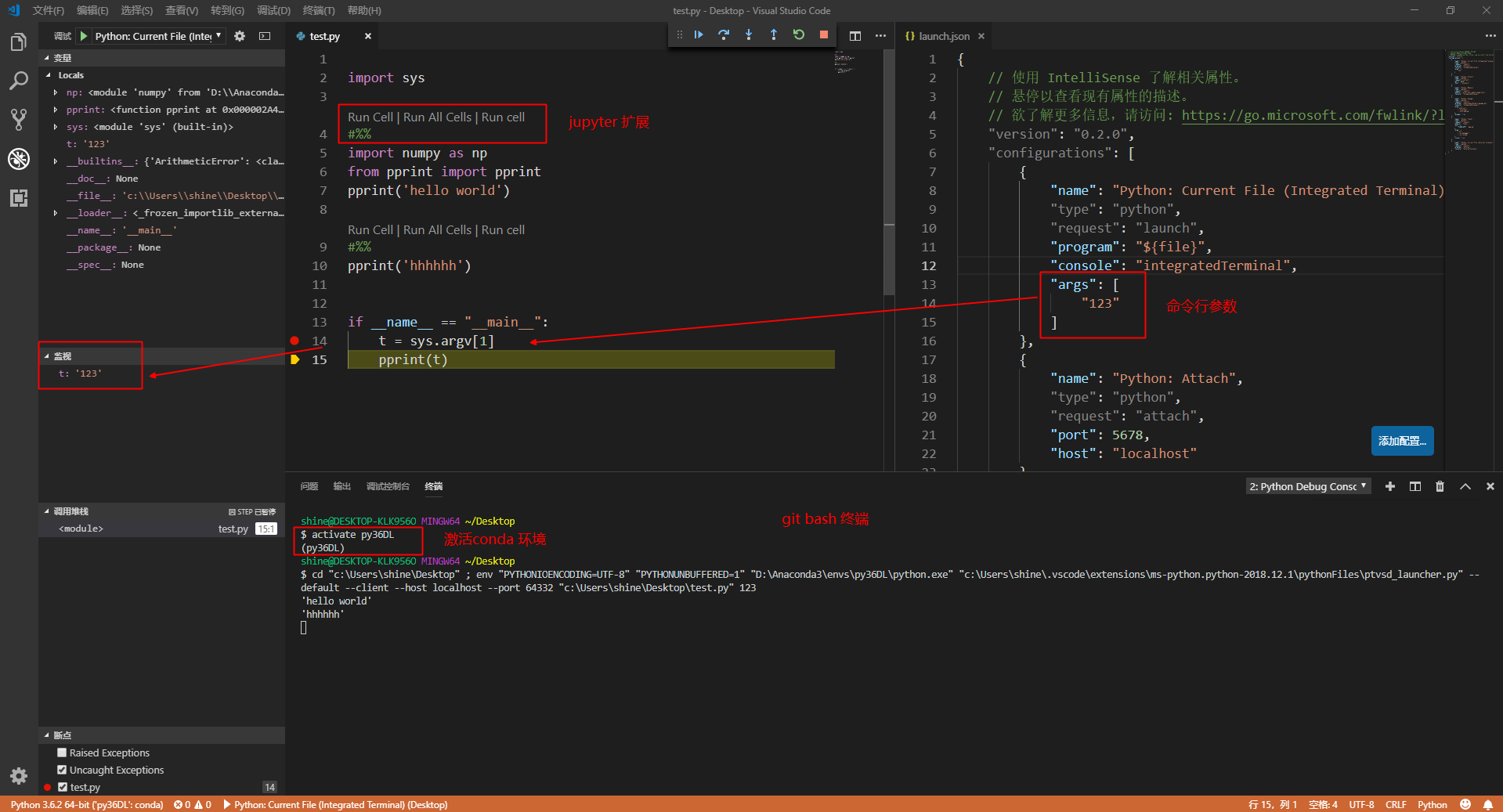Toggle the test.py breakpoint checkbox

[x=62, y=787]
